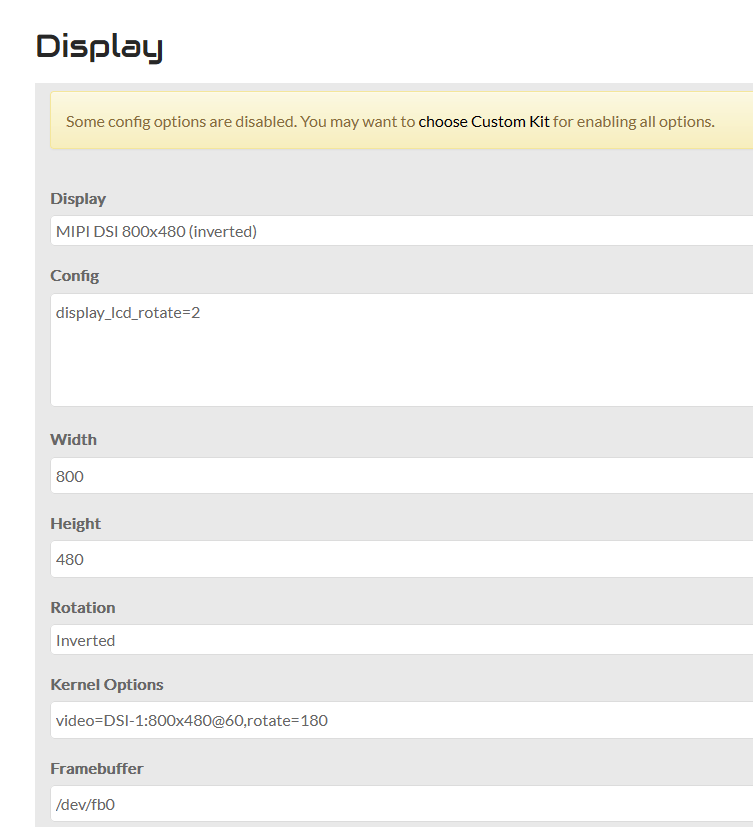Click the 'Config' field label

[75, 276]
